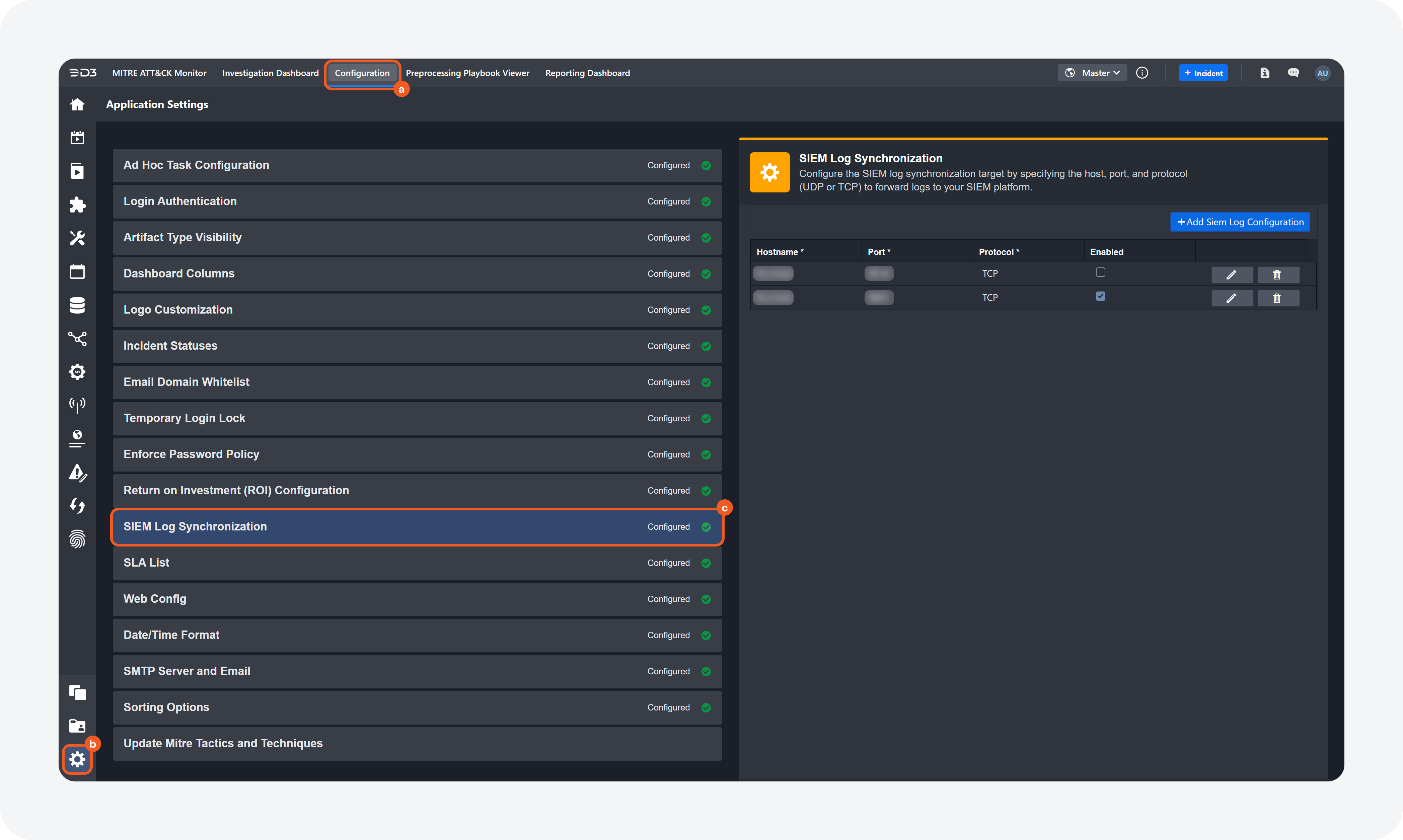Click Add Siem Log Configuration button
The image size is (1403, 840).
[x=1239, y=222]
